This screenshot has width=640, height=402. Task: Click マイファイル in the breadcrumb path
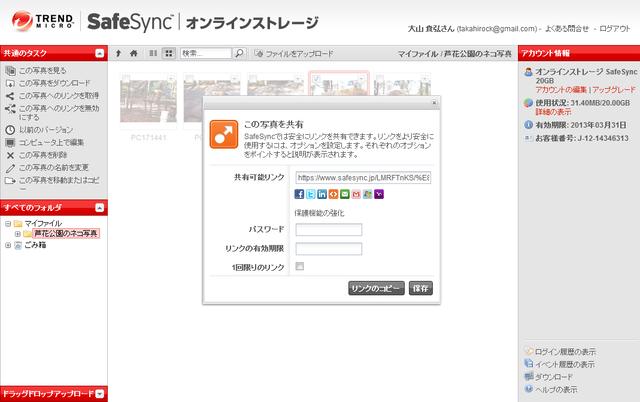coord(417,53)
